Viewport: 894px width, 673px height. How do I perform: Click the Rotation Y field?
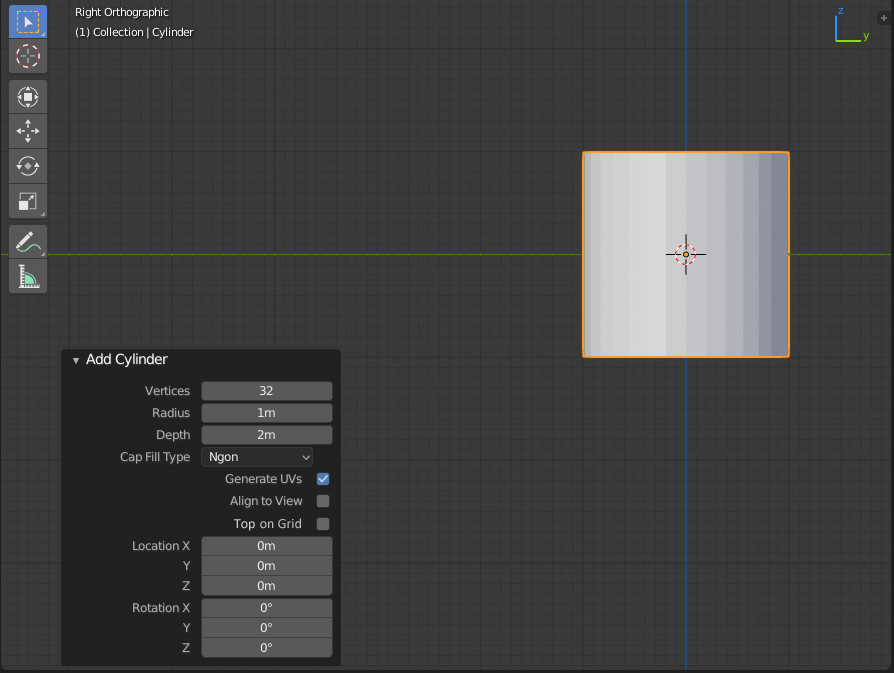click(x=267, y=628)
